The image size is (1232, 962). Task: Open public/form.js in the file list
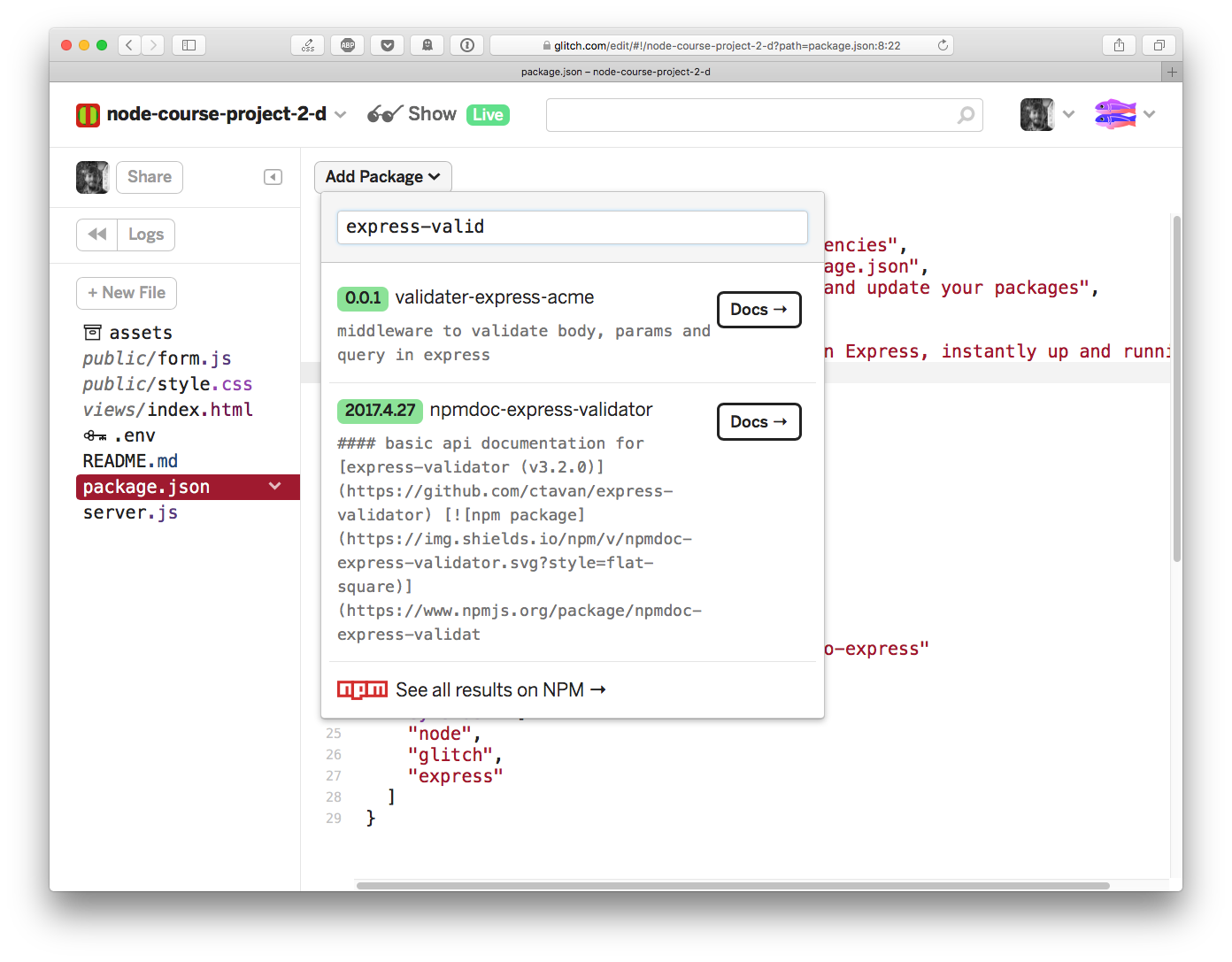click(x=157, y=358)
